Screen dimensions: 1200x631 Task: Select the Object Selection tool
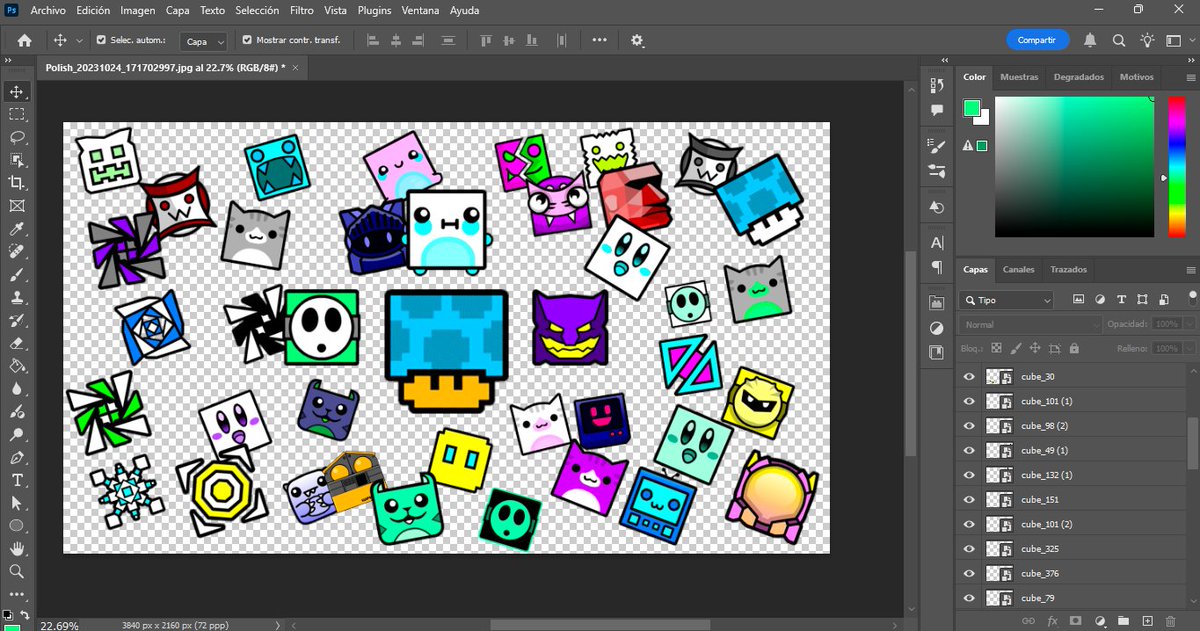point(16,160)
